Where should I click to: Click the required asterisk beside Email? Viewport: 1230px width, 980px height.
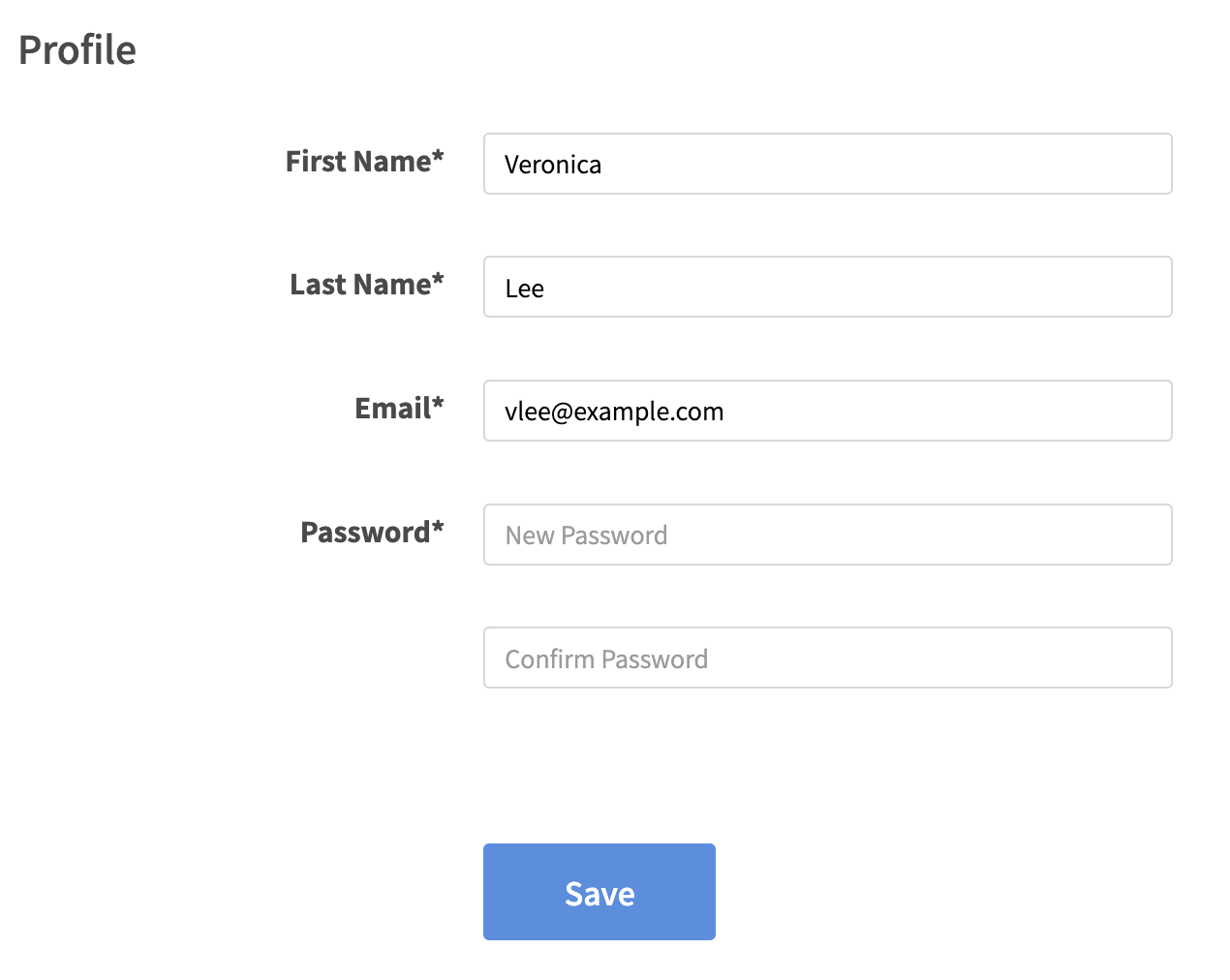(439, 403)
